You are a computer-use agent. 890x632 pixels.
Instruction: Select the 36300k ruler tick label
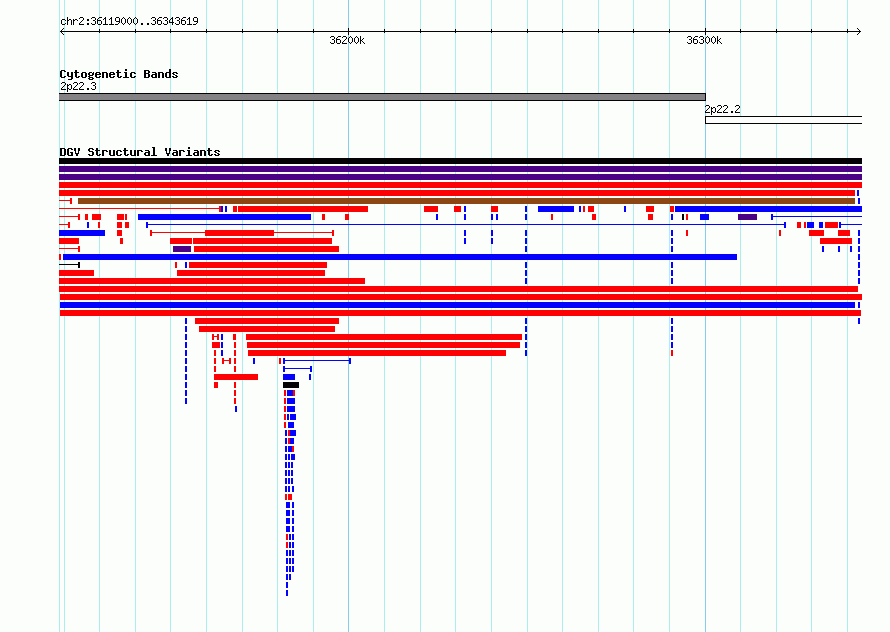[x=704, y=40]
